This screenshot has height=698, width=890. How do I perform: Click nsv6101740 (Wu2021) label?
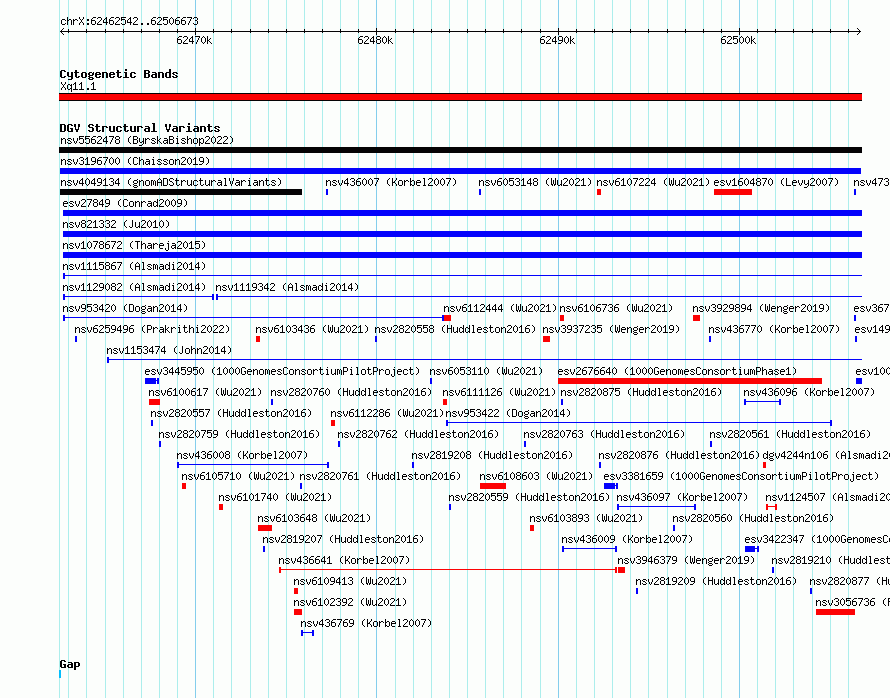tap(275, 497)
